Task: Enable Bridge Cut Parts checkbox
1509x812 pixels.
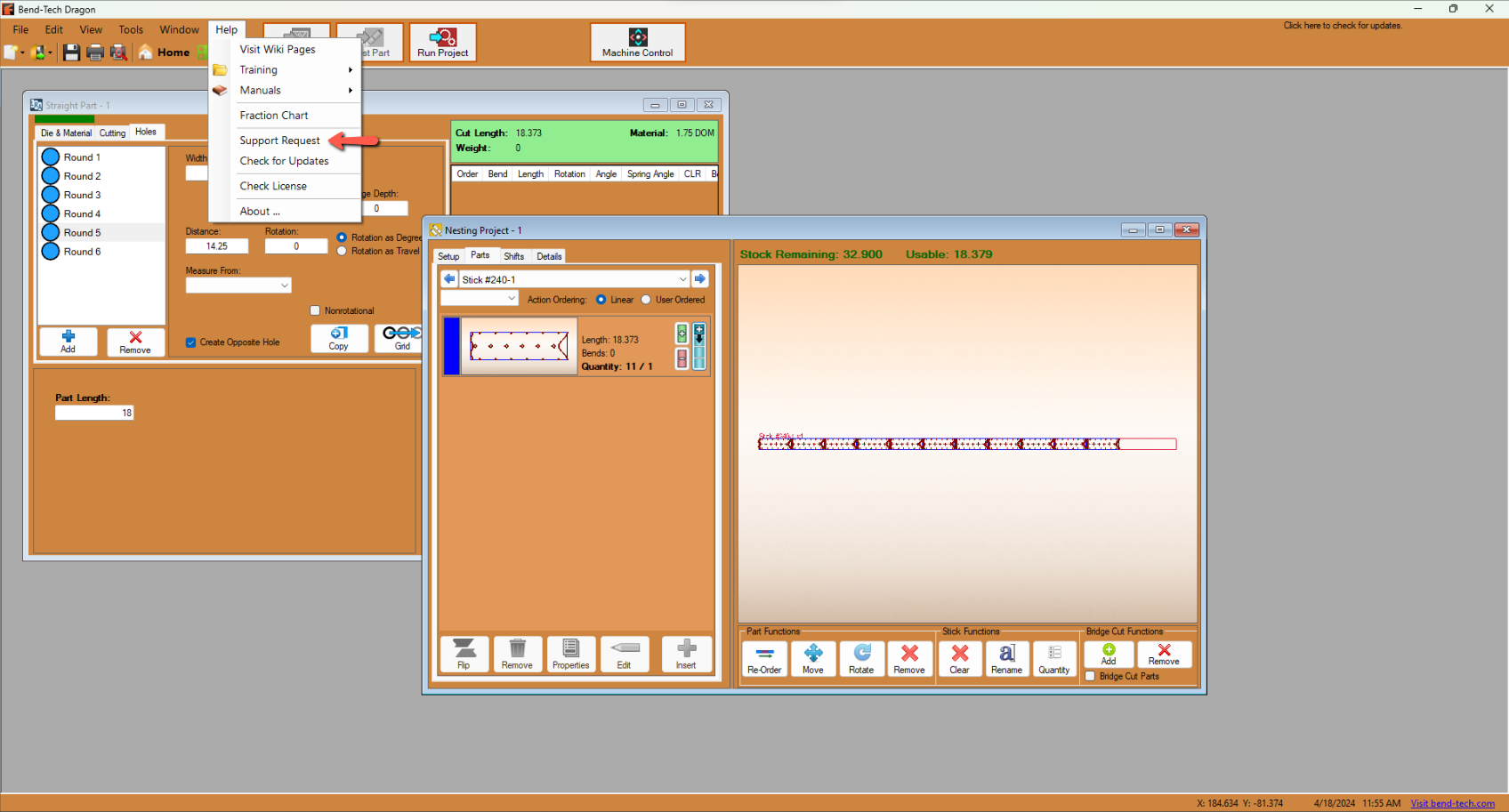Action: point(1090,676)
